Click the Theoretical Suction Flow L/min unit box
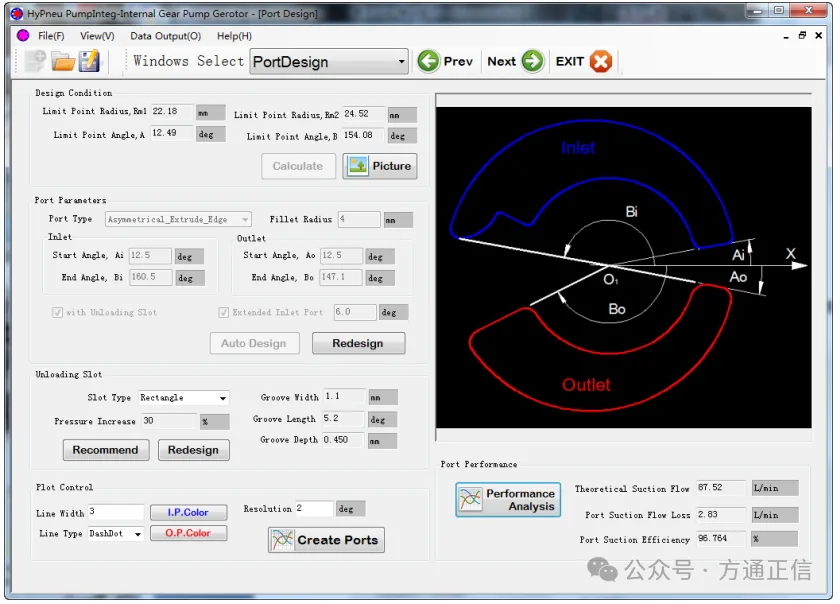 click(775, 488)
